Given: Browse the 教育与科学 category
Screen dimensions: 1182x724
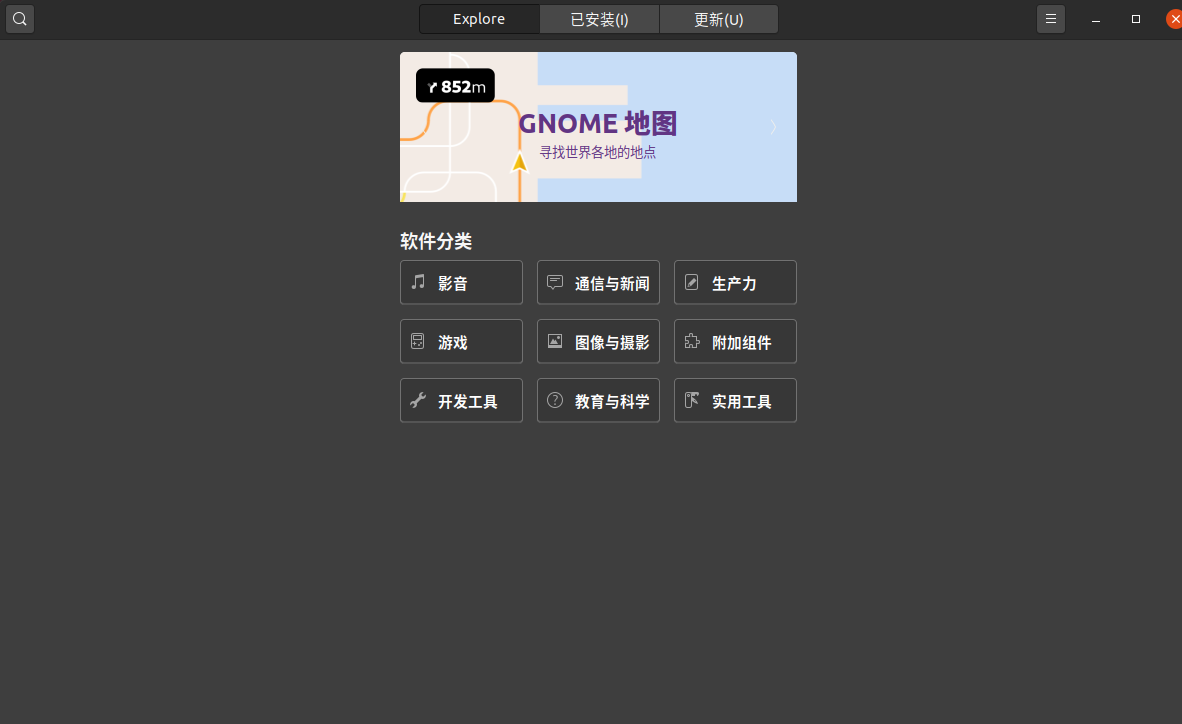Looking at the screenshot, I should click(x=599, y=400).
